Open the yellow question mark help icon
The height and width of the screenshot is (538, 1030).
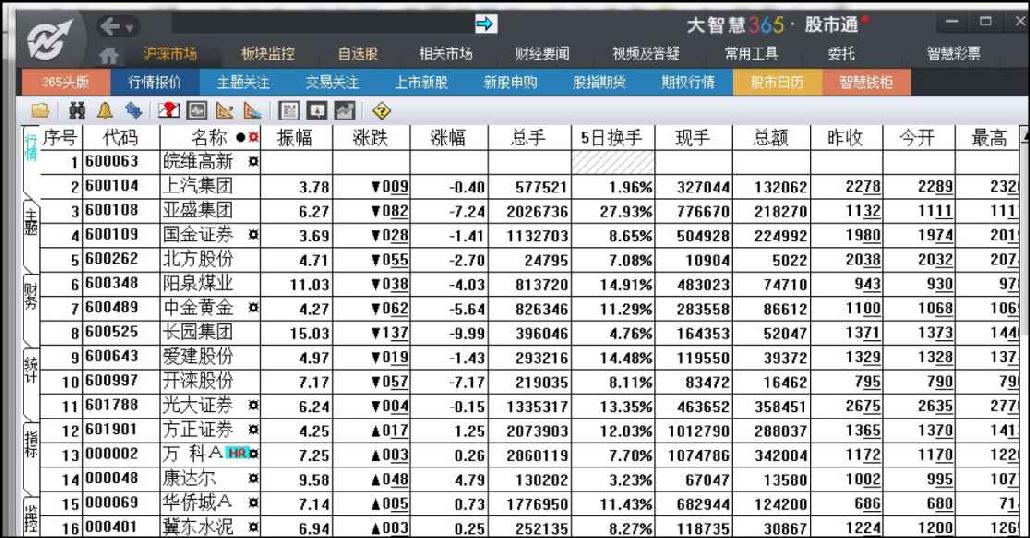pyautogui.click(x=381, y=110)
